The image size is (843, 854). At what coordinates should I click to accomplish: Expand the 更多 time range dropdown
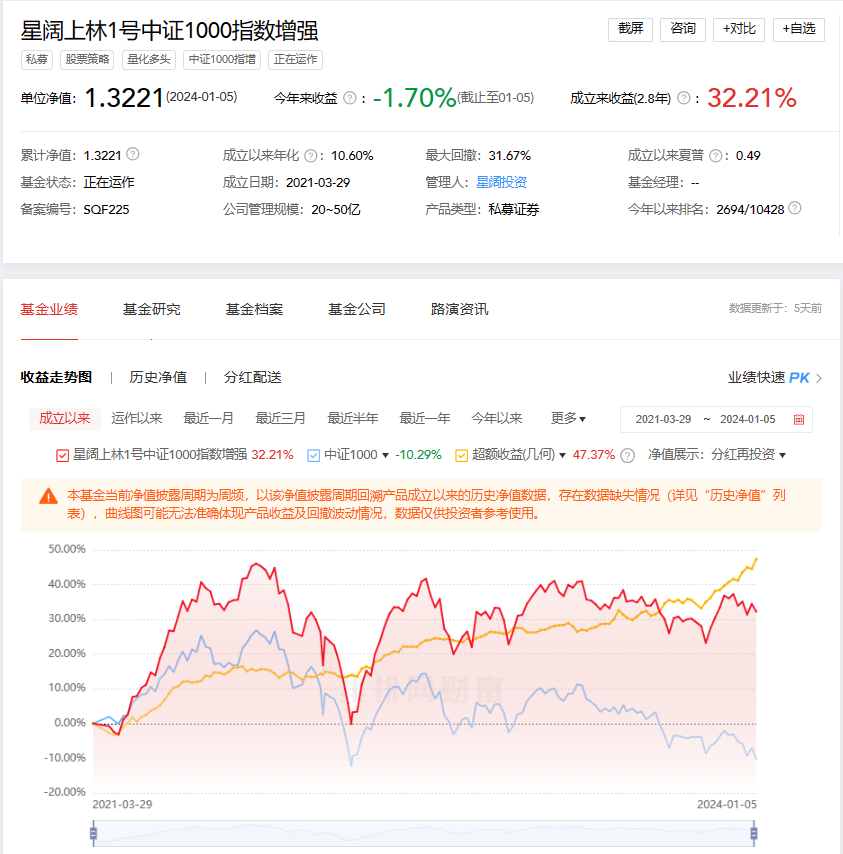568,419
